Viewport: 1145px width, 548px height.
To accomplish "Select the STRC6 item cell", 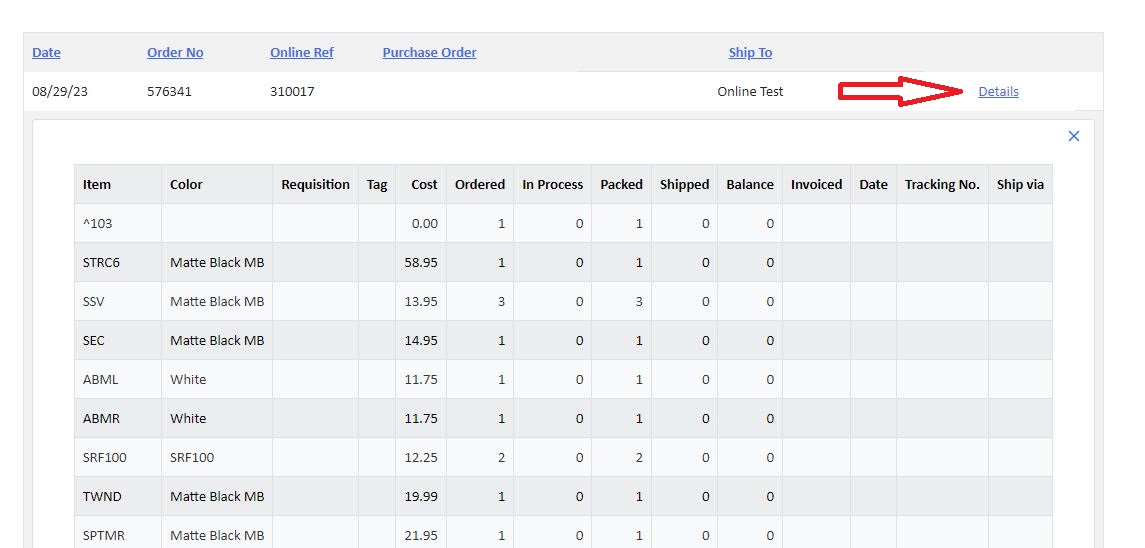I will click(x=101, y=263).
